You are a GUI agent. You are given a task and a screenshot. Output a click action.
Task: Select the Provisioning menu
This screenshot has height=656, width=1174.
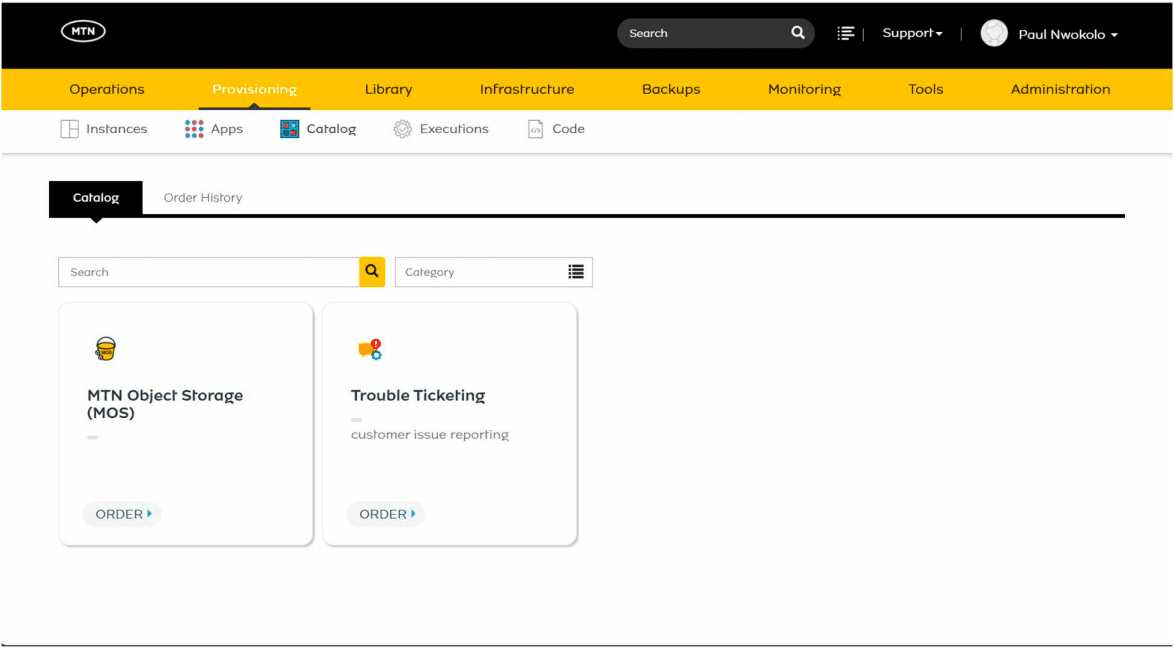pyautogui.click(x=255, y=89)
